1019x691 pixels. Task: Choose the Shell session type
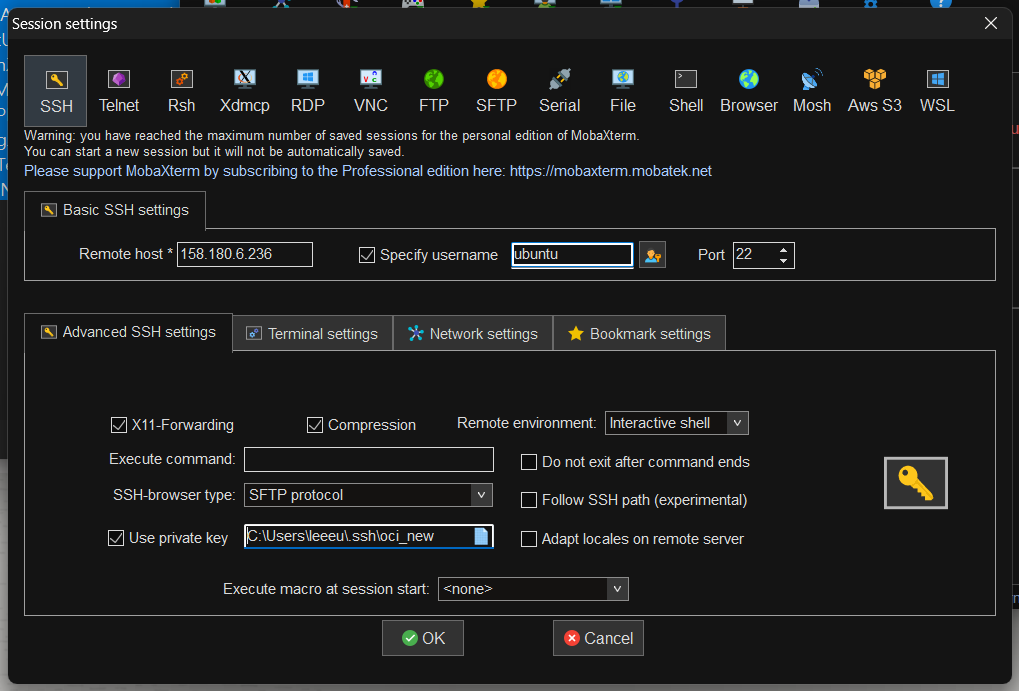(686, 91)
